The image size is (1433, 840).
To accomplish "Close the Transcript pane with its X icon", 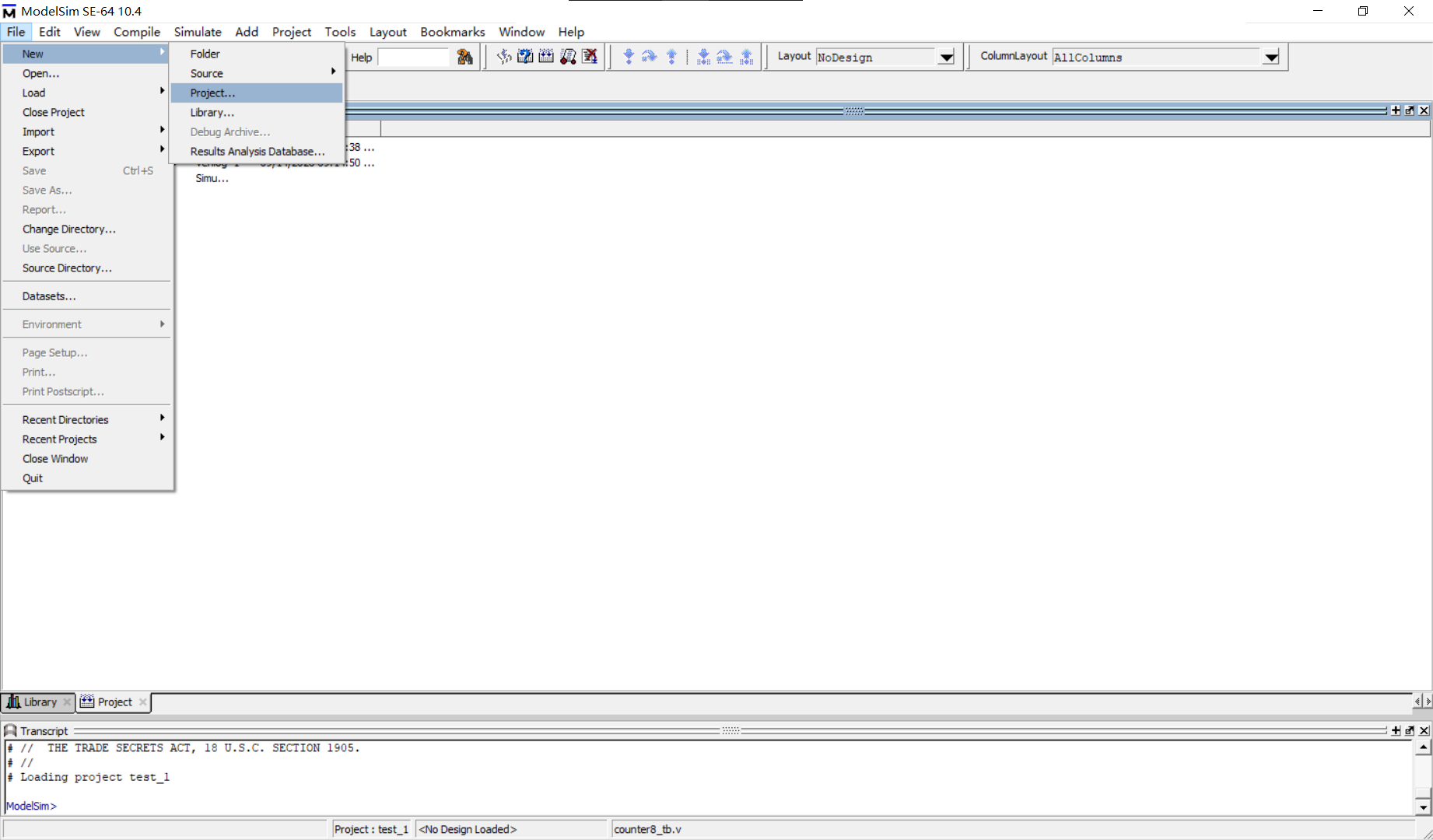I will tap(1424, 730).
